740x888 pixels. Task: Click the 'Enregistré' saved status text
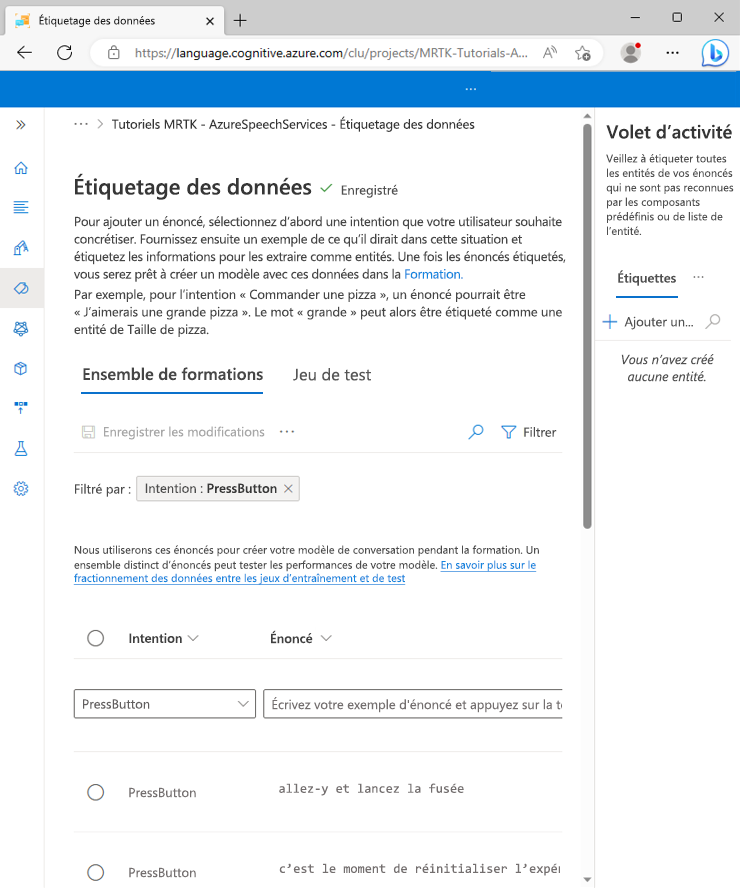coord(369,190)
